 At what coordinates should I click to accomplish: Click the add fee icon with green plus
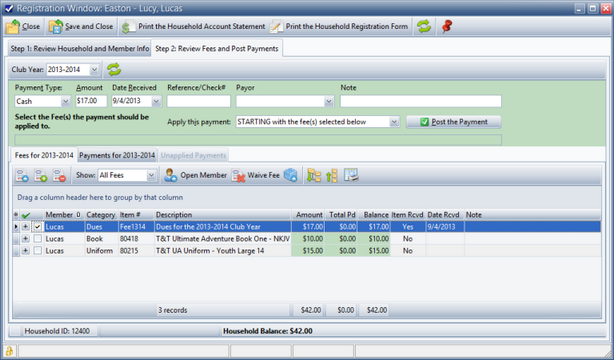tap(41, 175)
